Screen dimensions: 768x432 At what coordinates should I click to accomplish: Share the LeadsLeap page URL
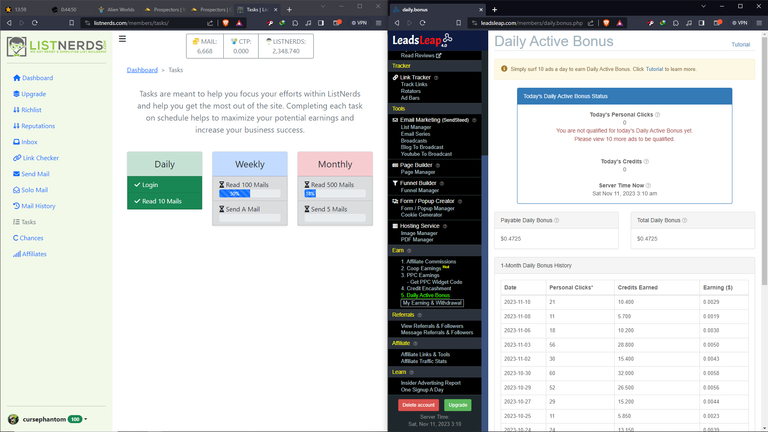pyautogui.click(x=591, y=23)
